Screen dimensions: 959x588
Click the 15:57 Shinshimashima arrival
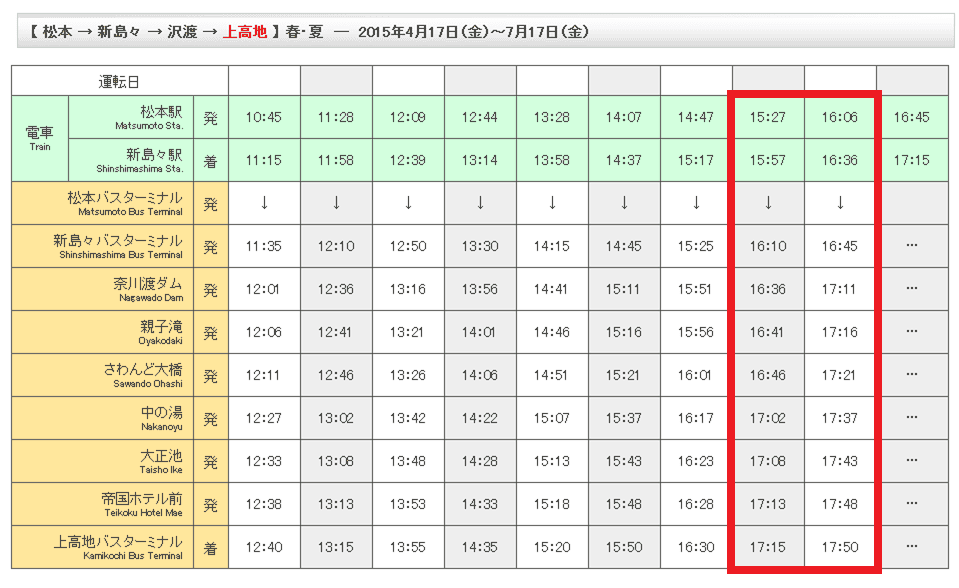point(768,160)
